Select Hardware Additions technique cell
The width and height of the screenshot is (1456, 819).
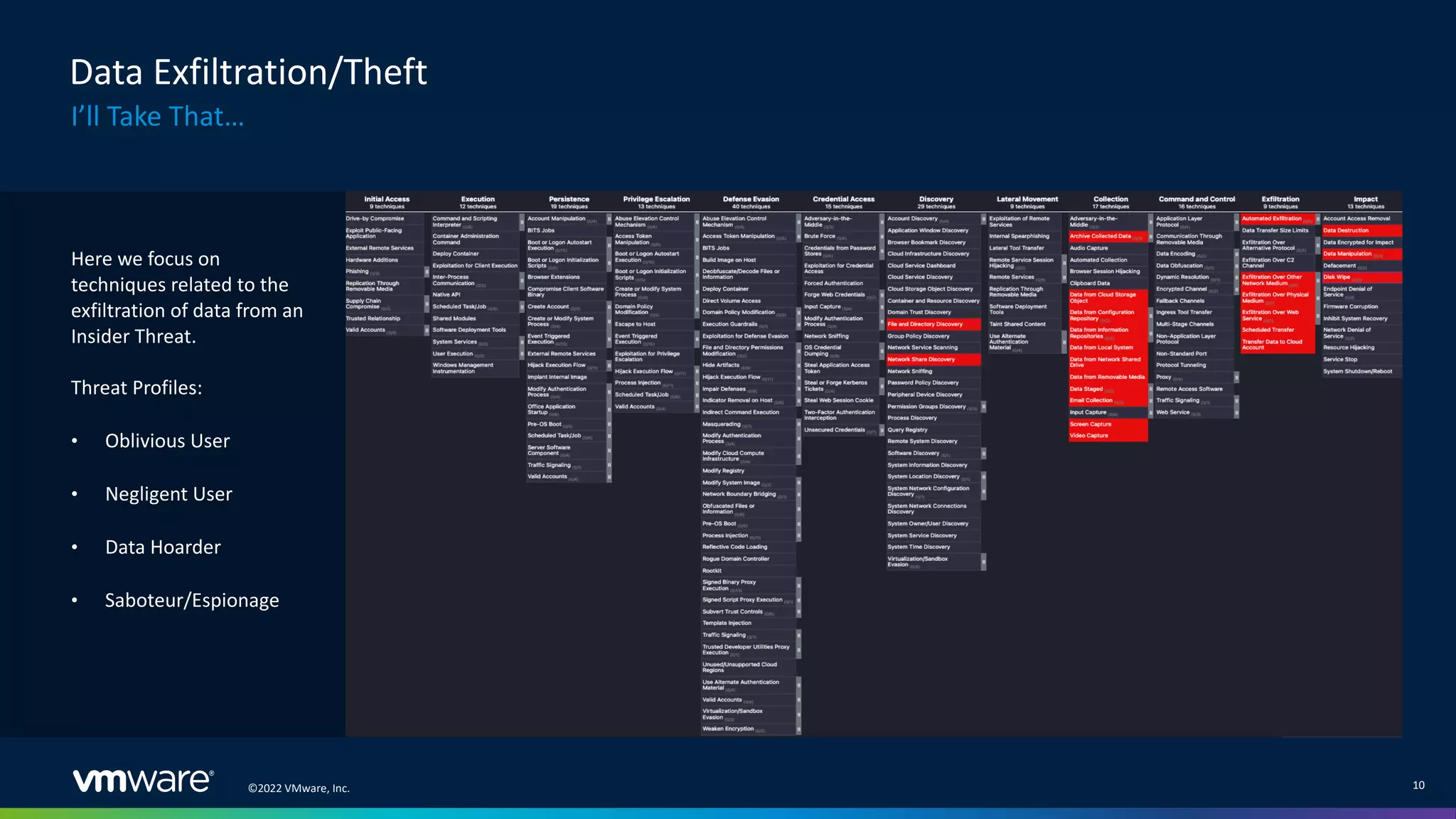coord(385,260)
